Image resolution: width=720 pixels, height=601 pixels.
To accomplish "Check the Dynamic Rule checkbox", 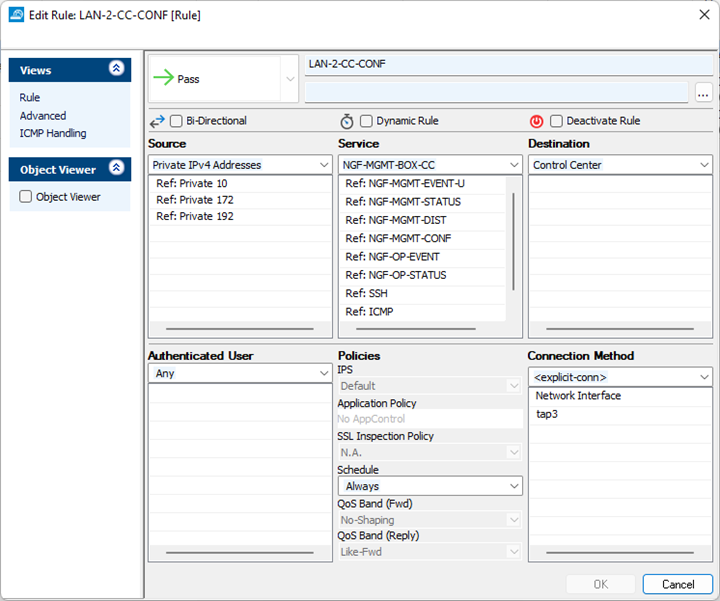I will tap(366, 121).
